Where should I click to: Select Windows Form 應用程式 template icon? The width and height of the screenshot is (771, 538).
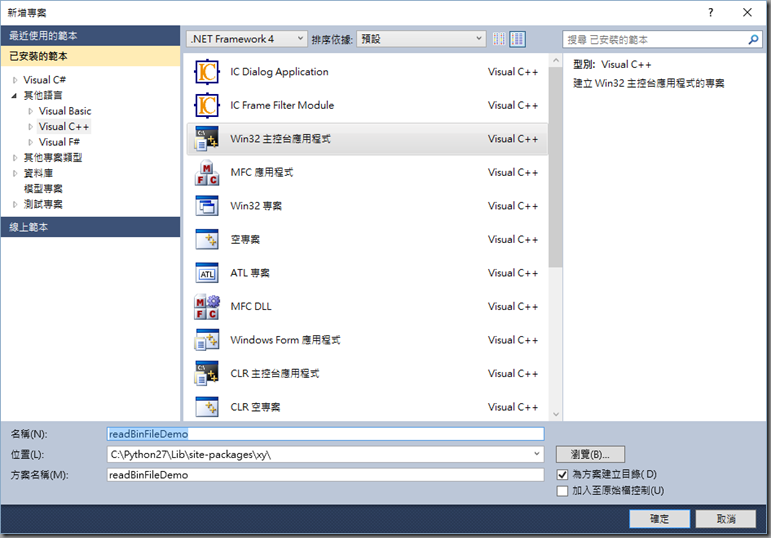click(x=207, y=340)
